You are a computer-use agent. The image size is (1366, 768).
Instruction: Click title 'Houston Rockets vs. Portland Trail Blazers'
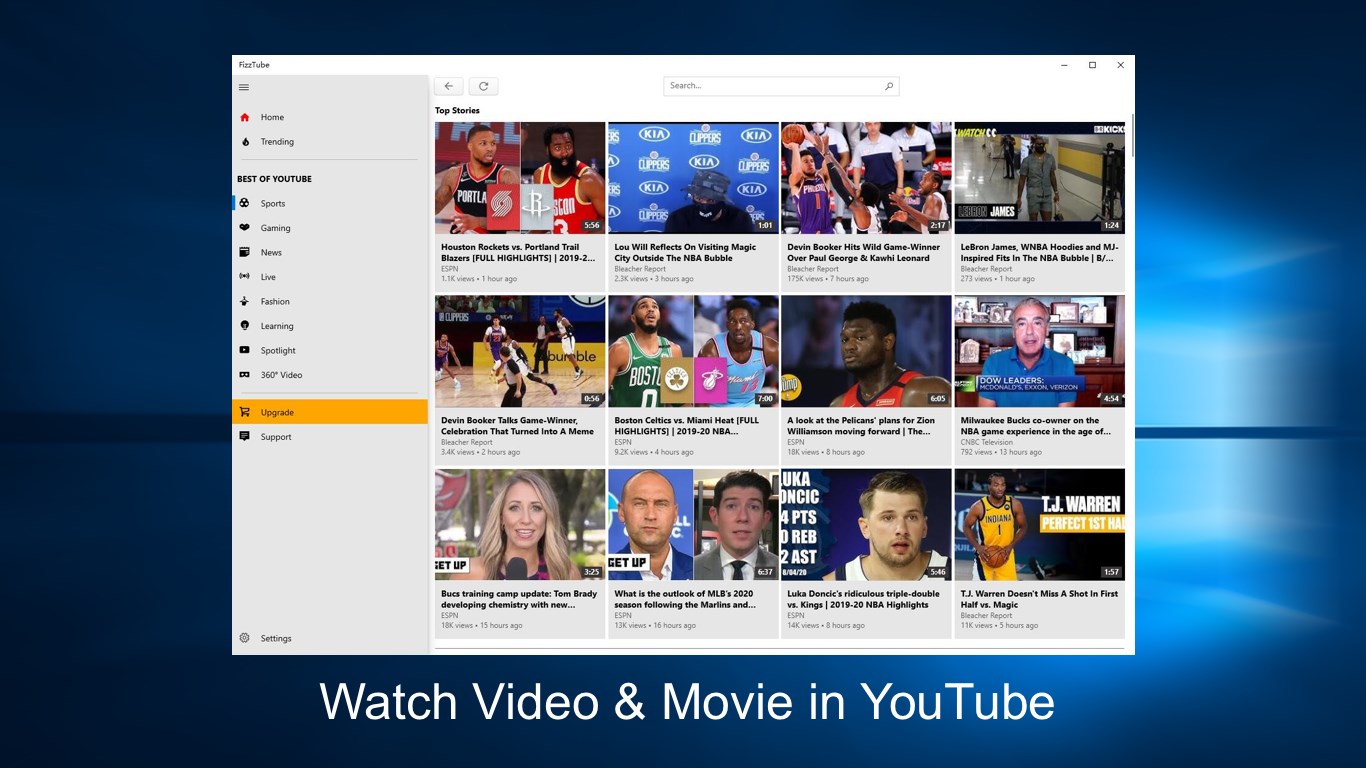[518, 252]
